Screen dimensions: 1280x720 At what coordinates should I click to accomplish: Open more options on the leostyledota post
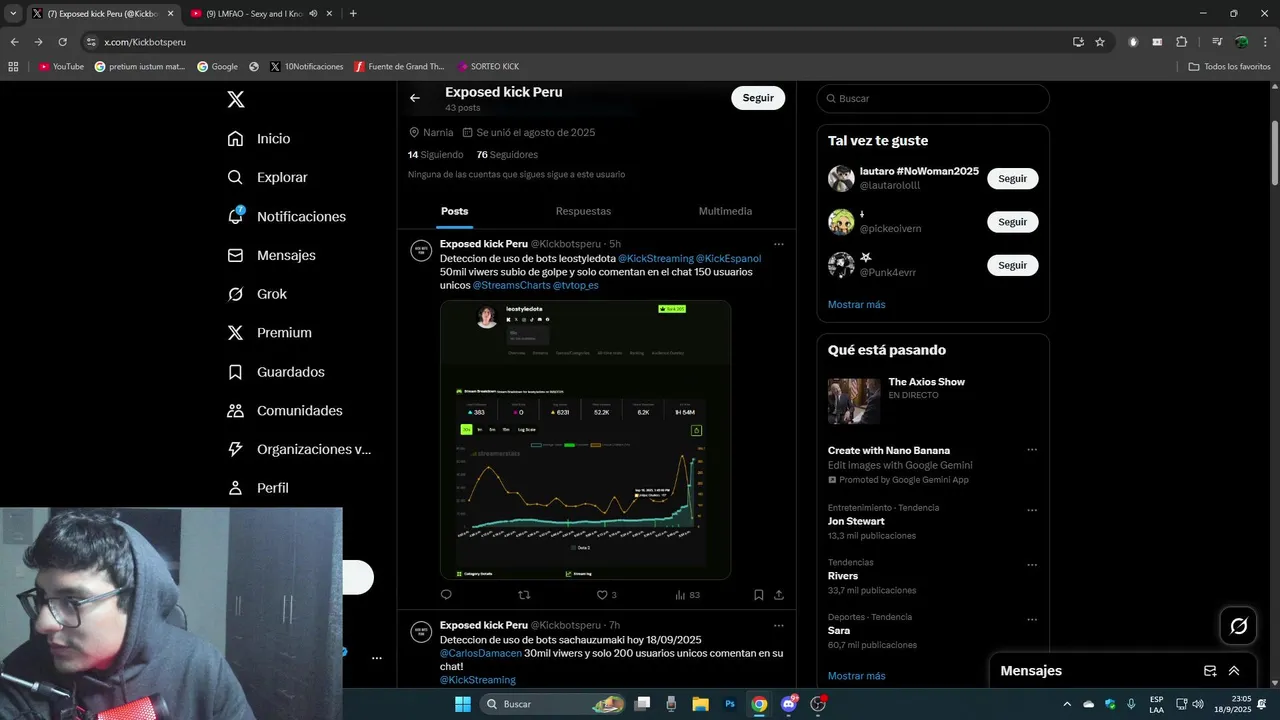tap(779, 244)
